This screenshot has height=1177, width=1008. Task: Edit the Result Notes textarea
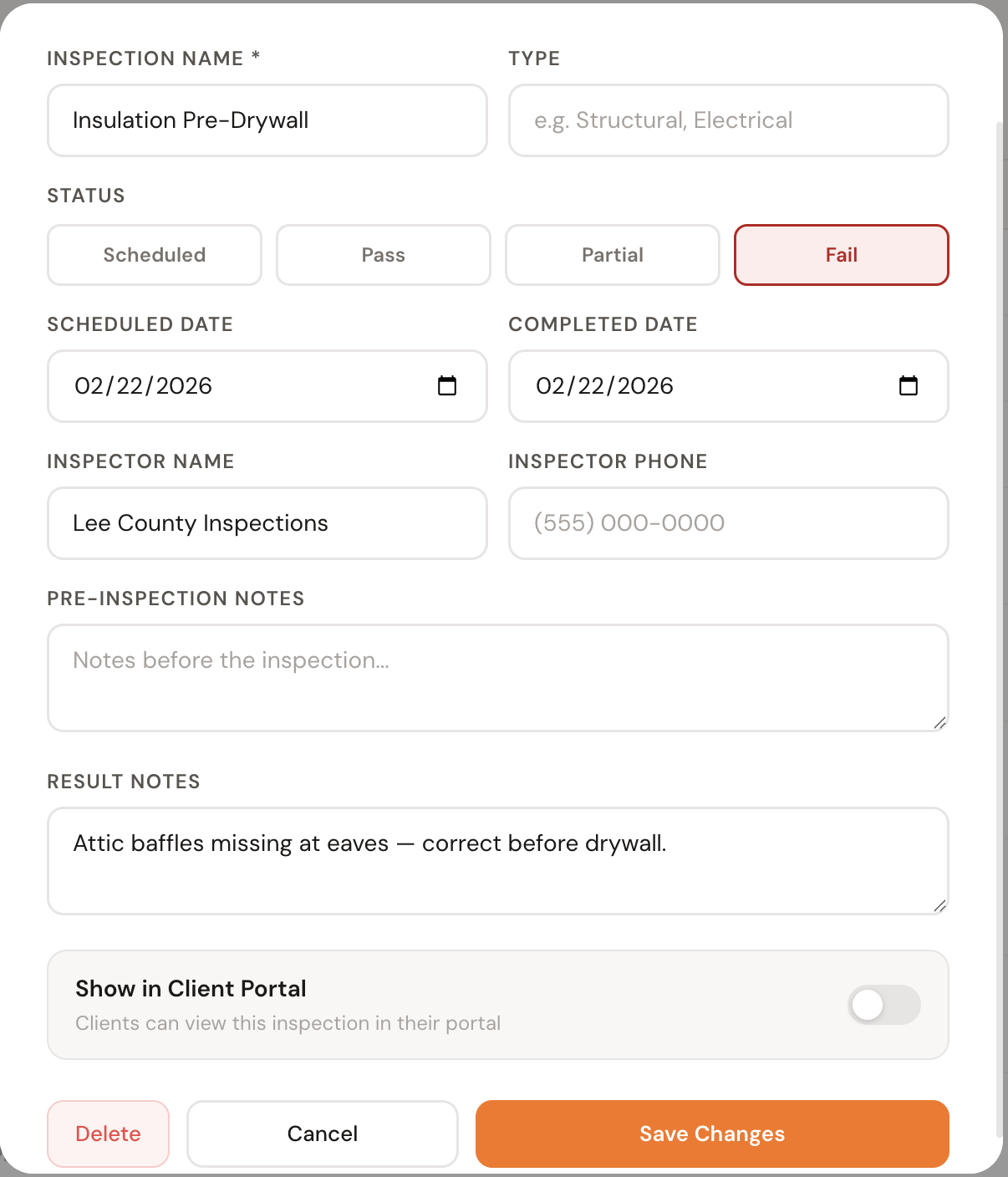point(498,861)
